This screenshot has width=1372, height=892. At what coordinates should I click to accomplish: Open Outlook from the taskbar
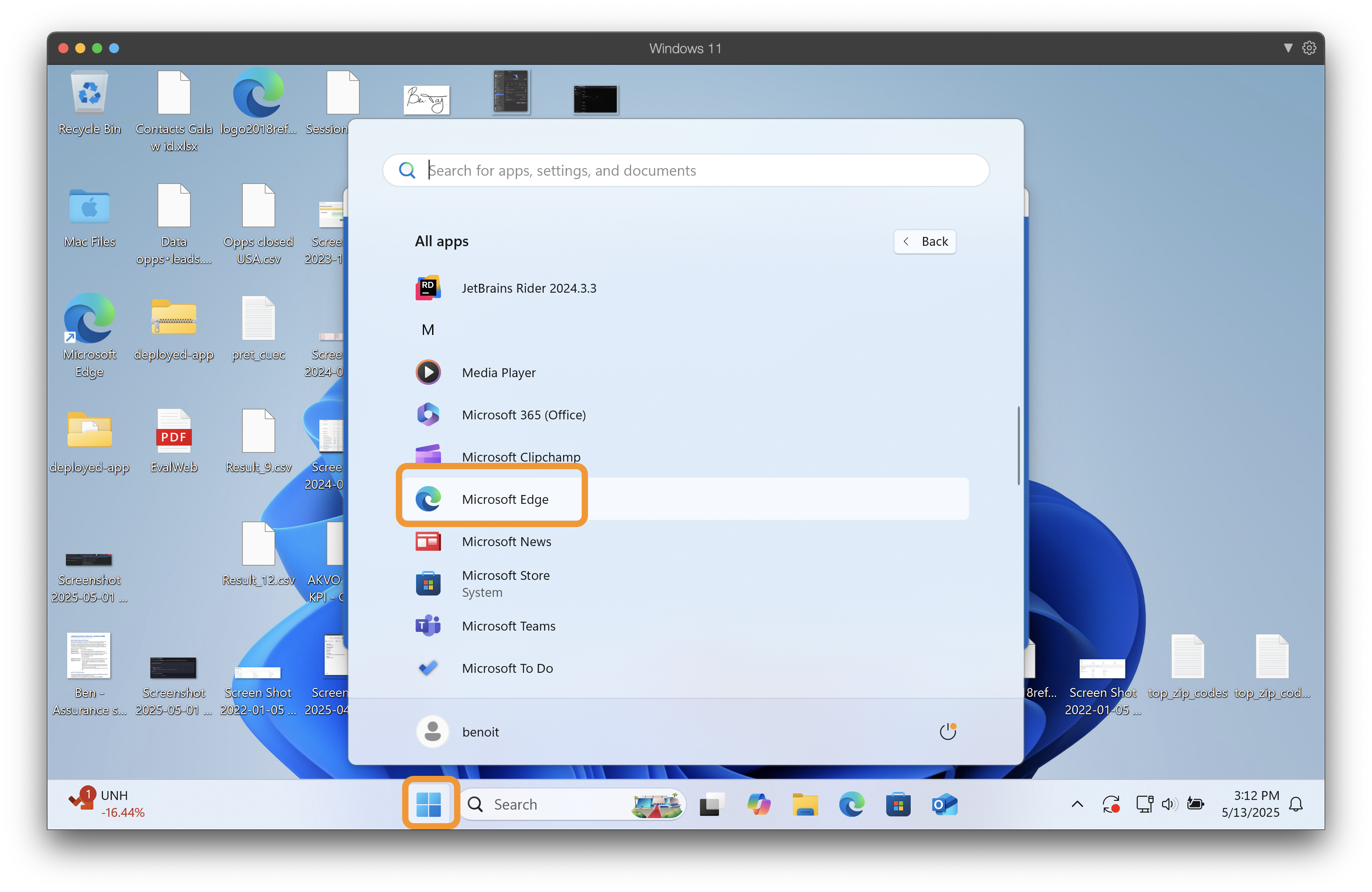(x=944, y=805)
